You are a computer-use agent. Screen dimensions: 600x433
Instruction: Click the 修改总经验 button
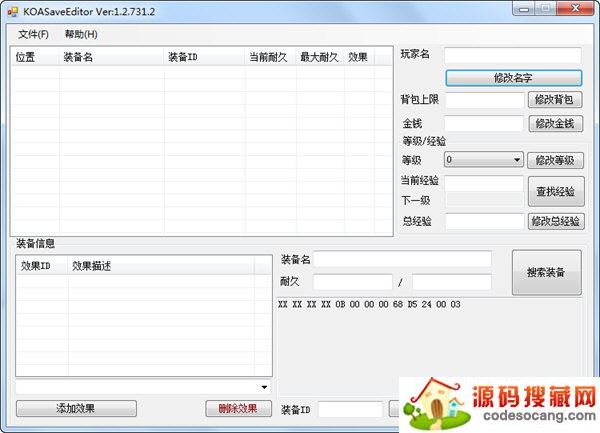coord(556,221)
